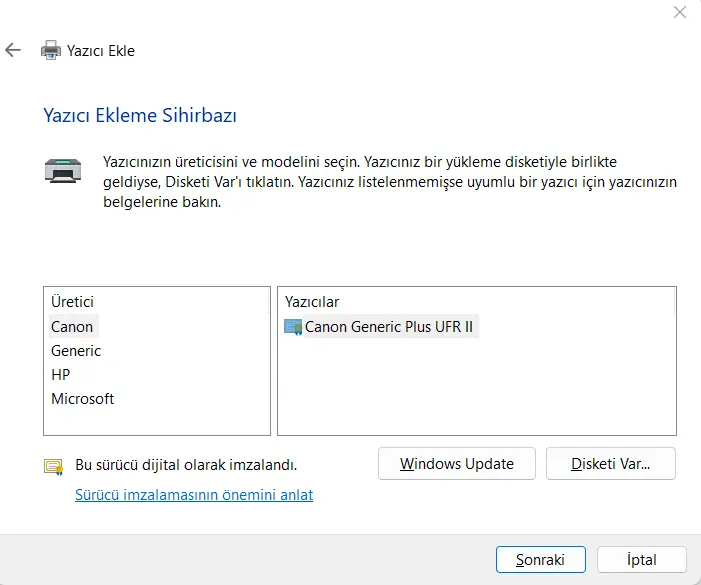Image resolution: width=701 pixels, height=585 pixels.
Task: Click the printer icon beside Yazıcı Ekle
Action: click(x=51, y=50)
